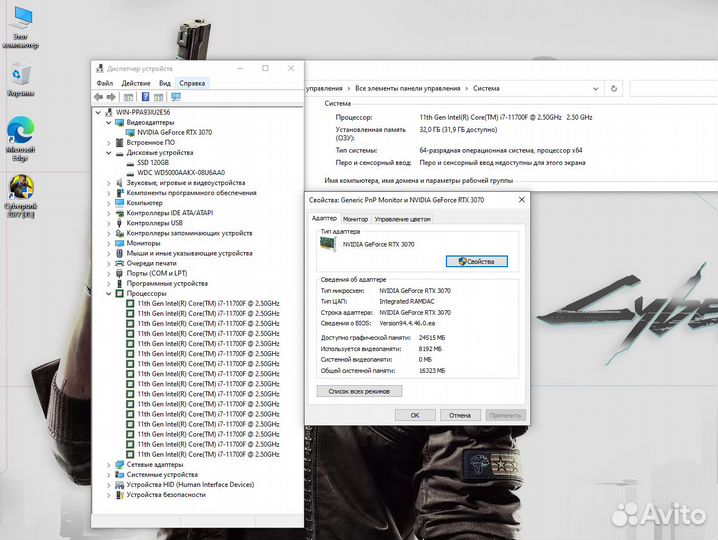Image resolution: width=718 pixels, height=540 pixels.
Task: Close the adapter properties dialog
Action: tap(522, 200)
